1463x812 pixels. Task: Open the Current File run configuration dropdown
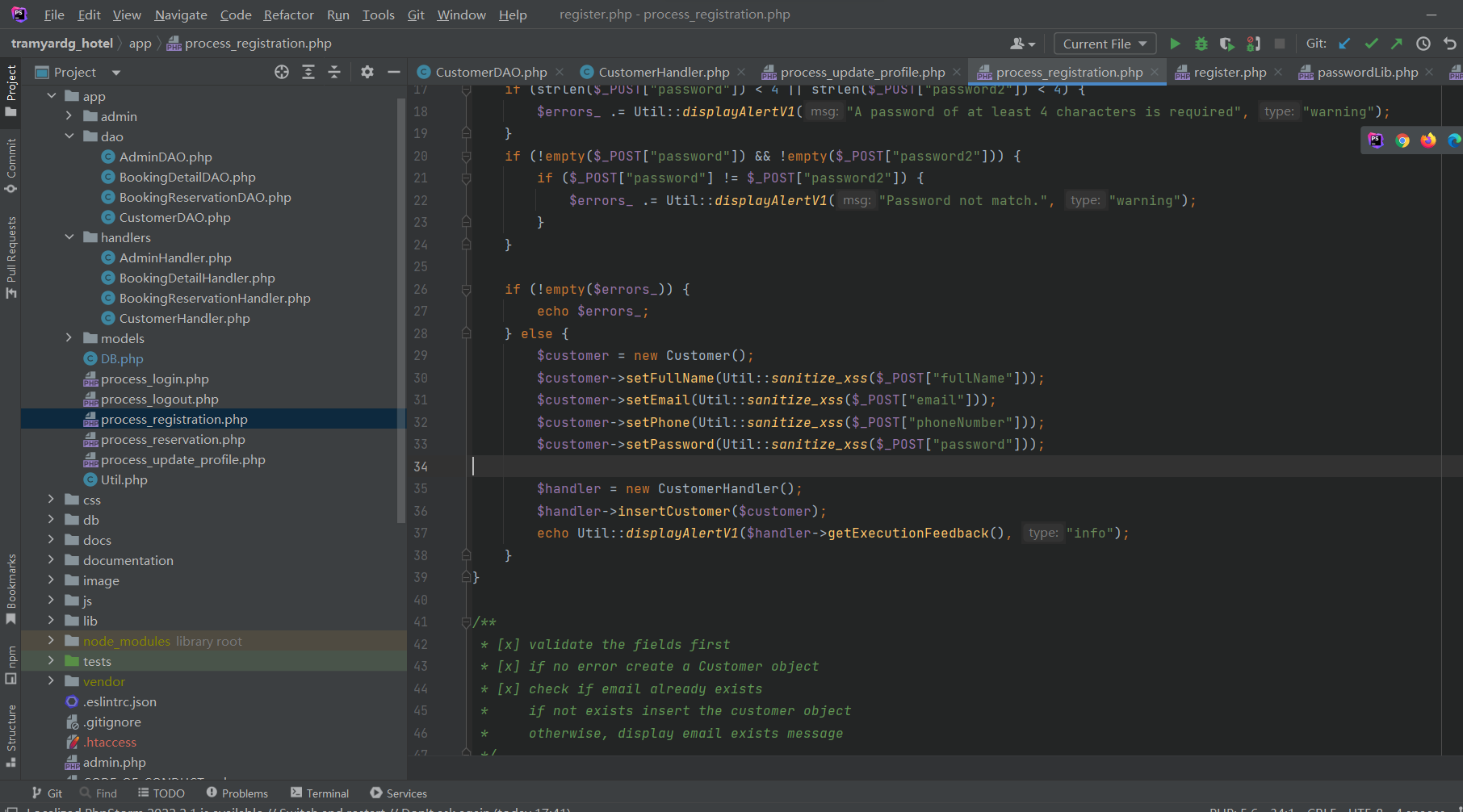(x=1105, y=44)
